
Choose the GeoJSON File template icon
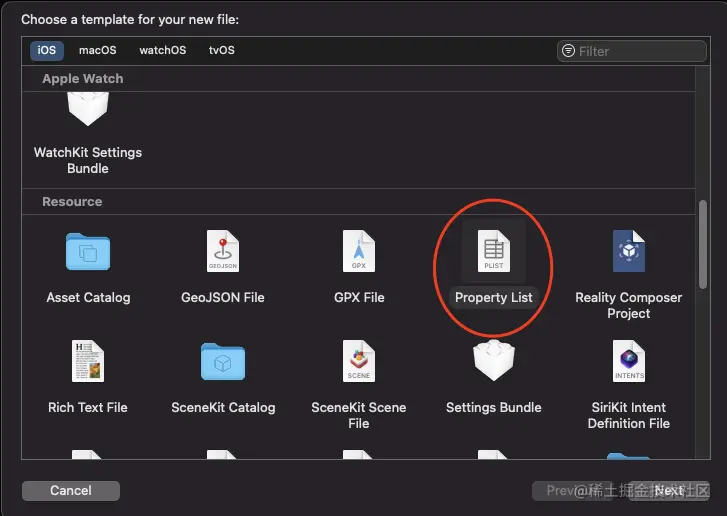pos(223,251)
